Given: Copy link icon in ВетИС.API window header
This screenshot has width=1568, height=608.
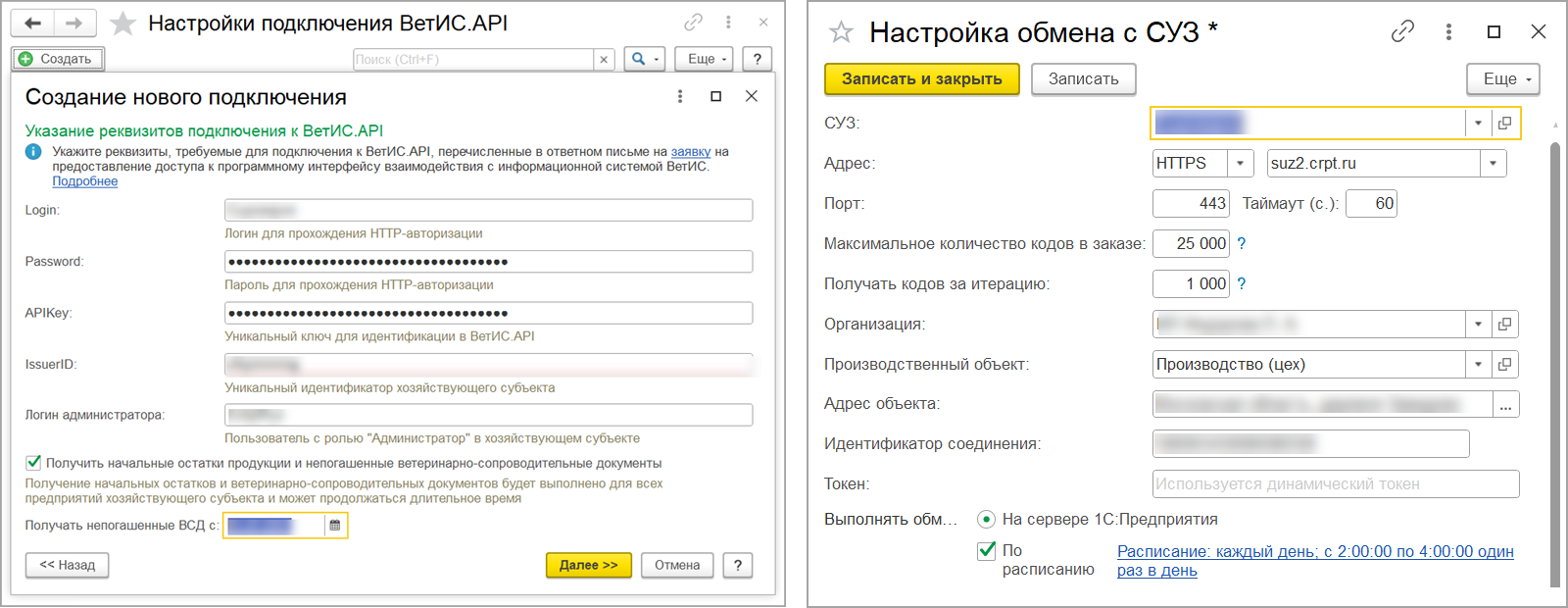Looking at the screenshot, I should click(694, 22).
